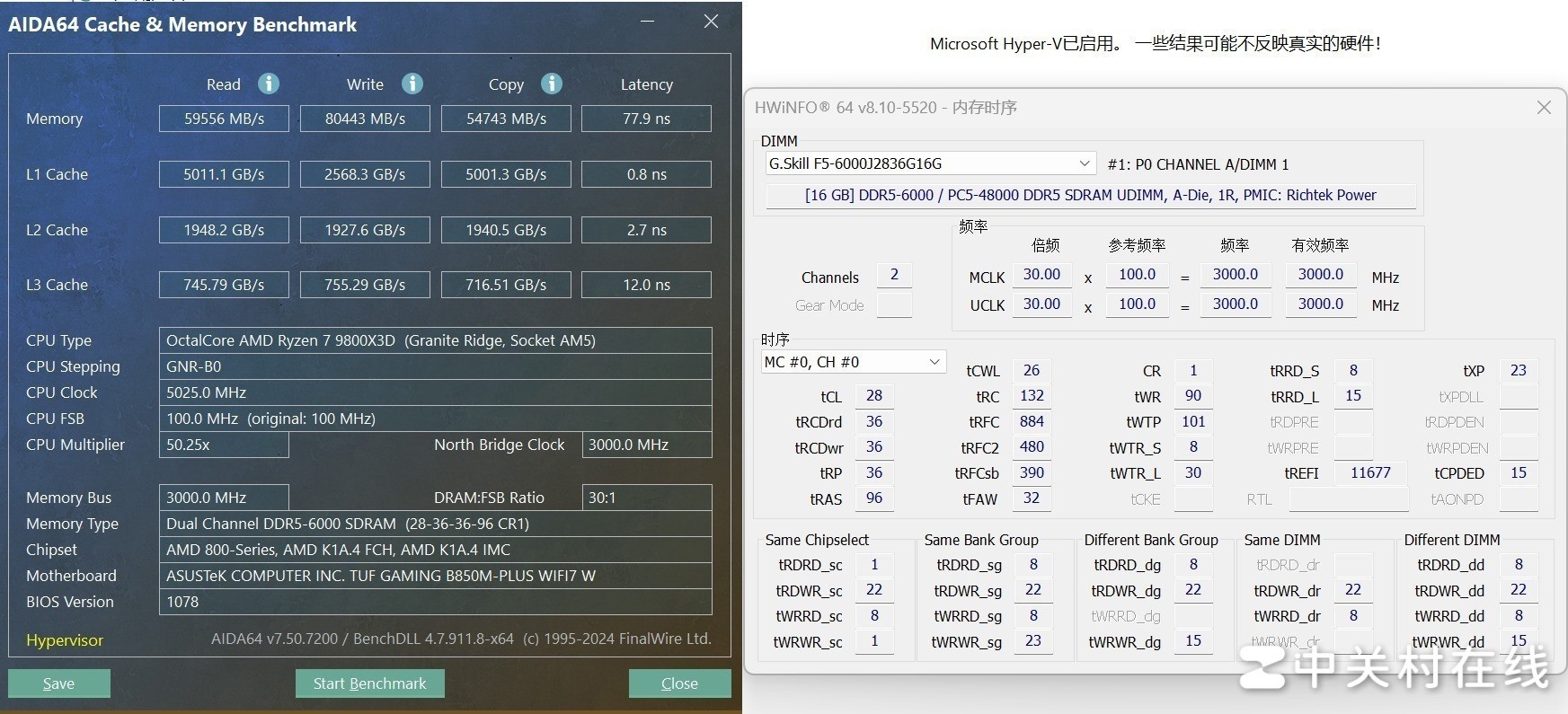Click the L3 Cache Write value box
The image size is (1568, 714).
tap(365, 285)
